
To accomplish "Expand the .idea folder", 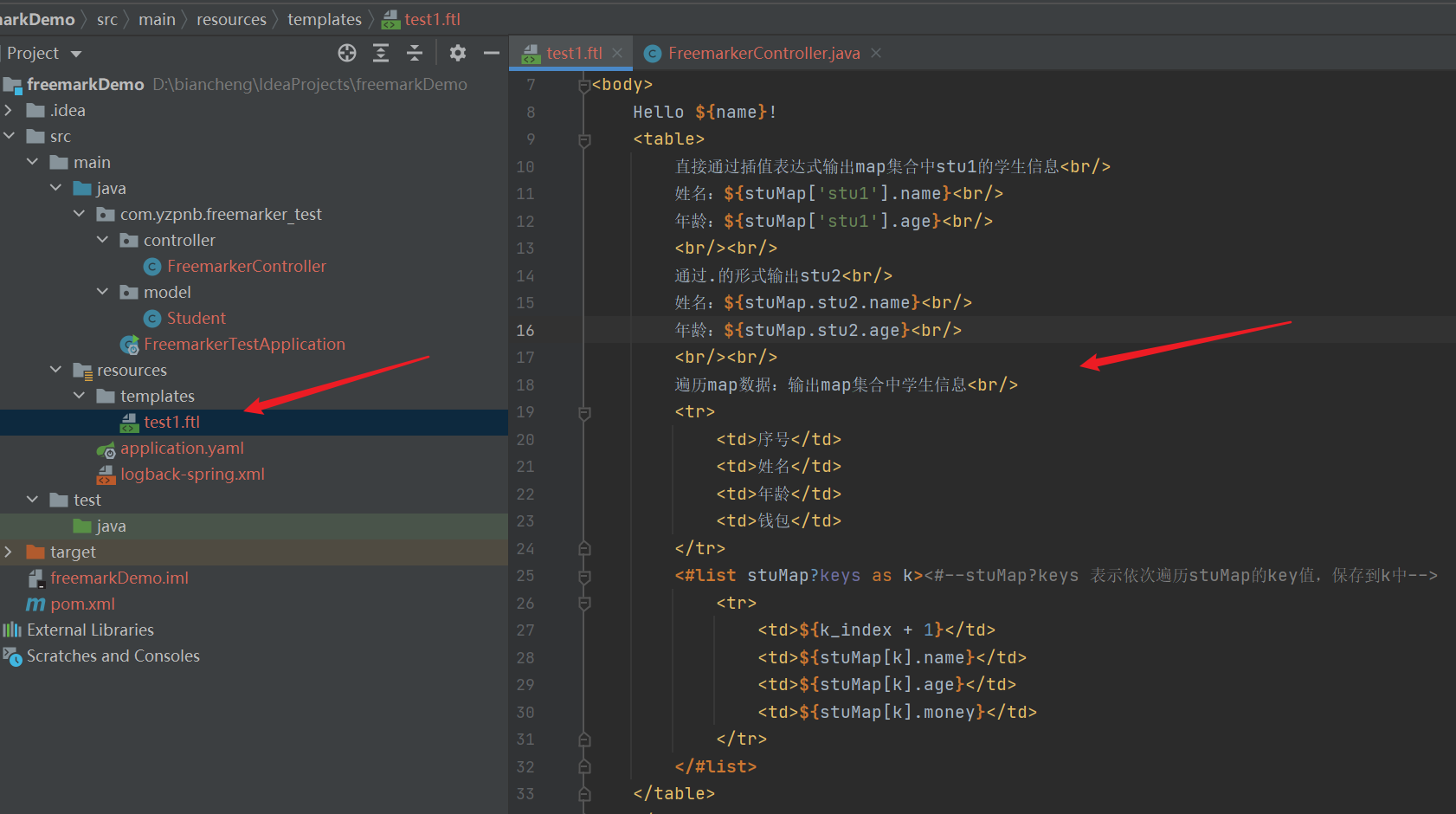I will tap(9, 110).
